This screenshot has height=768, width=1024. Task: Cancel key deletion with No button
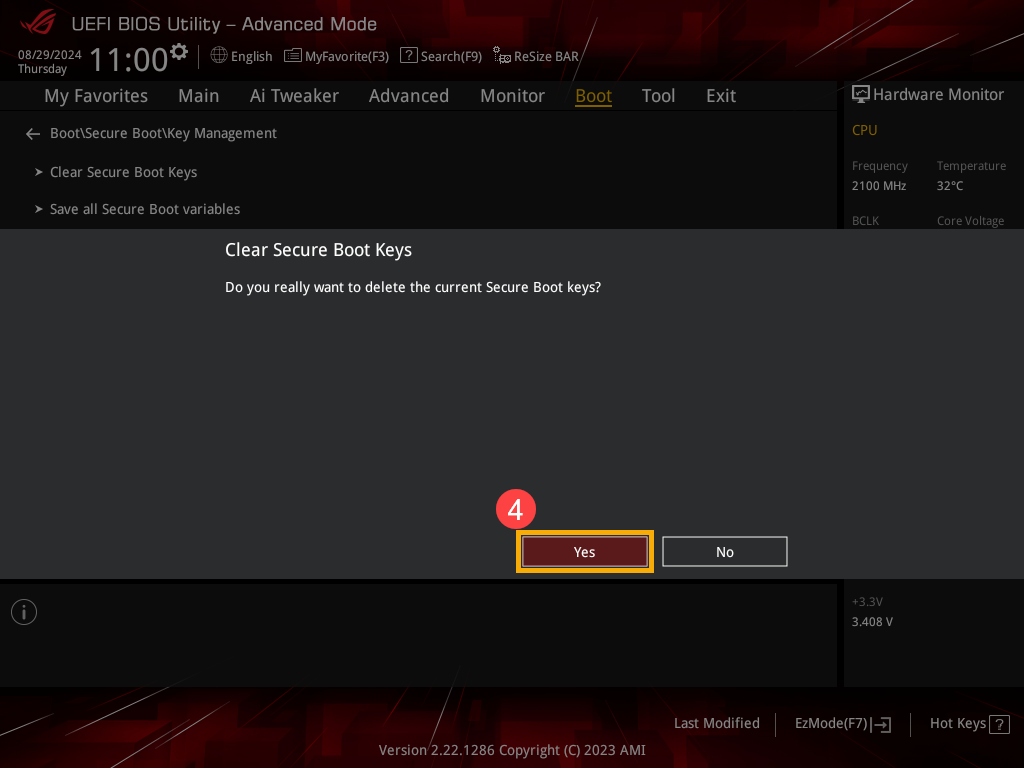point(725,552)
